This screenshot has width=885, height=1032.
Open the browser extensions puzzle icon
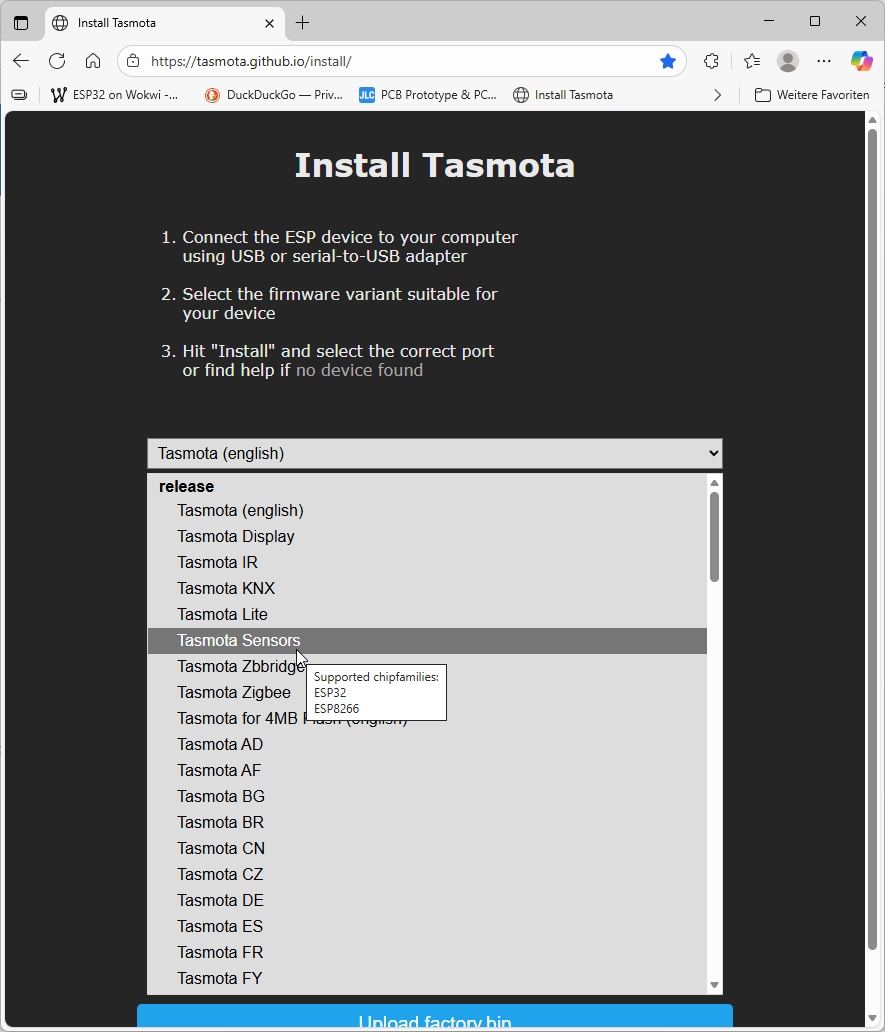[x=711, y=61]
